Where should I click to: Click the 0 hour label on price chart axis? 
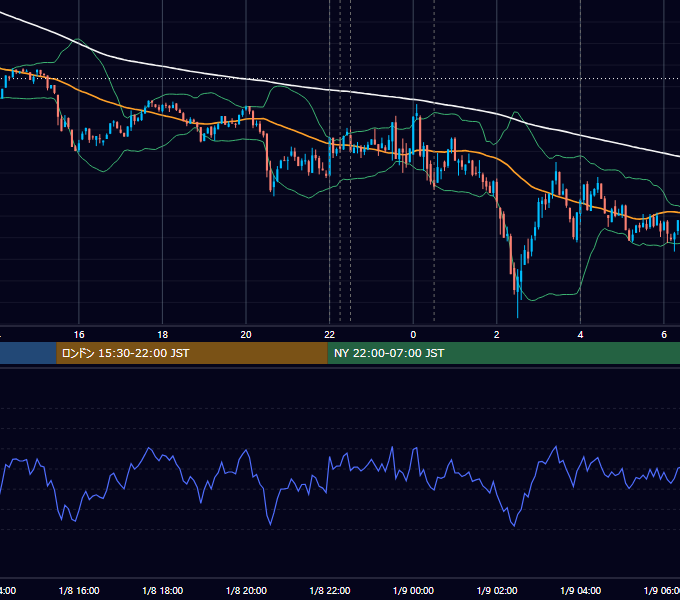[413, 335]
